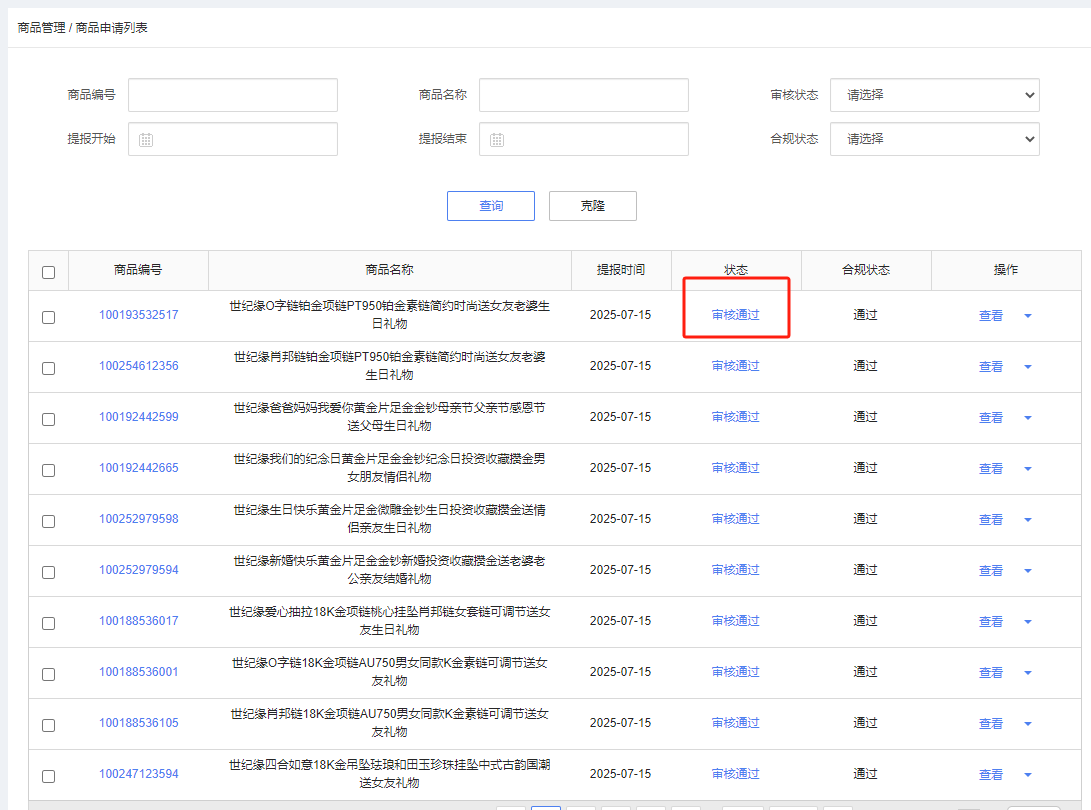Viewport: 1091px width, 810px height.
Task: Open action arrow for product 100193532517
Action: [1027, 316]
